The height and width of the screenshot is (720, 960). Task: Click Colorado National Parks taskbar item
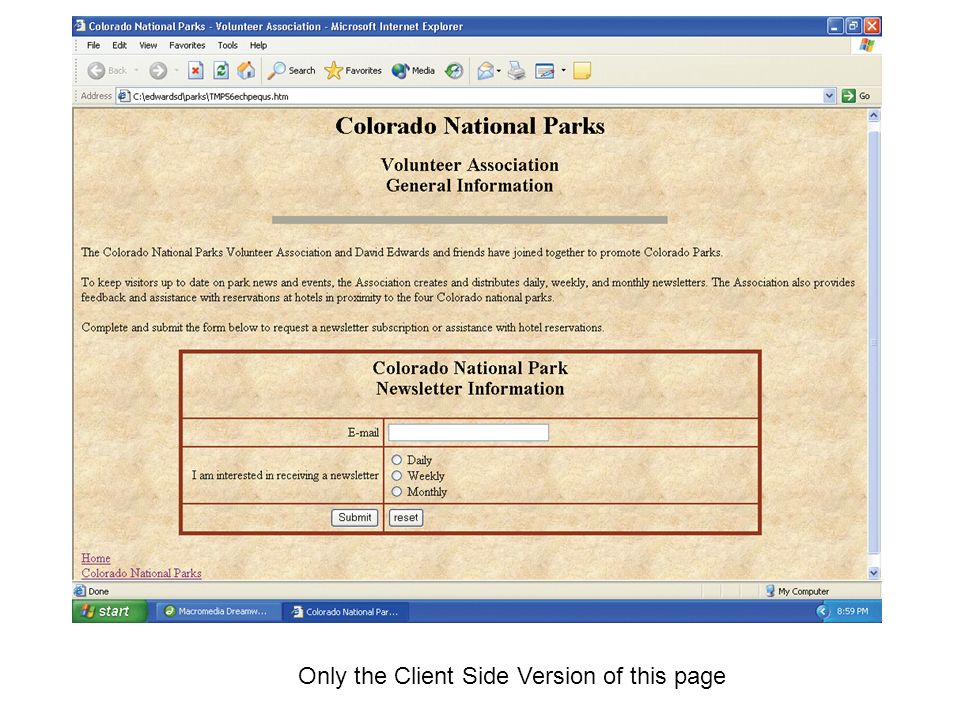345,611
